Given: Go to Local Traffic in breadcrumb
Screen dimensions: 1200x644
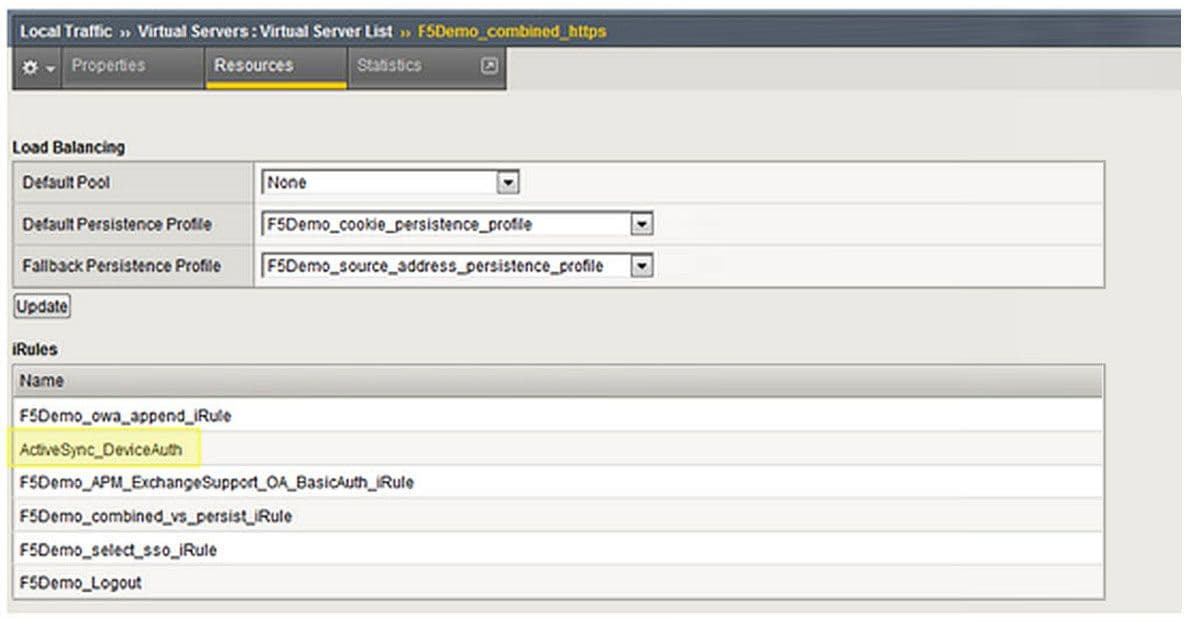Looking at the screenshot, I should pos(66,31).
